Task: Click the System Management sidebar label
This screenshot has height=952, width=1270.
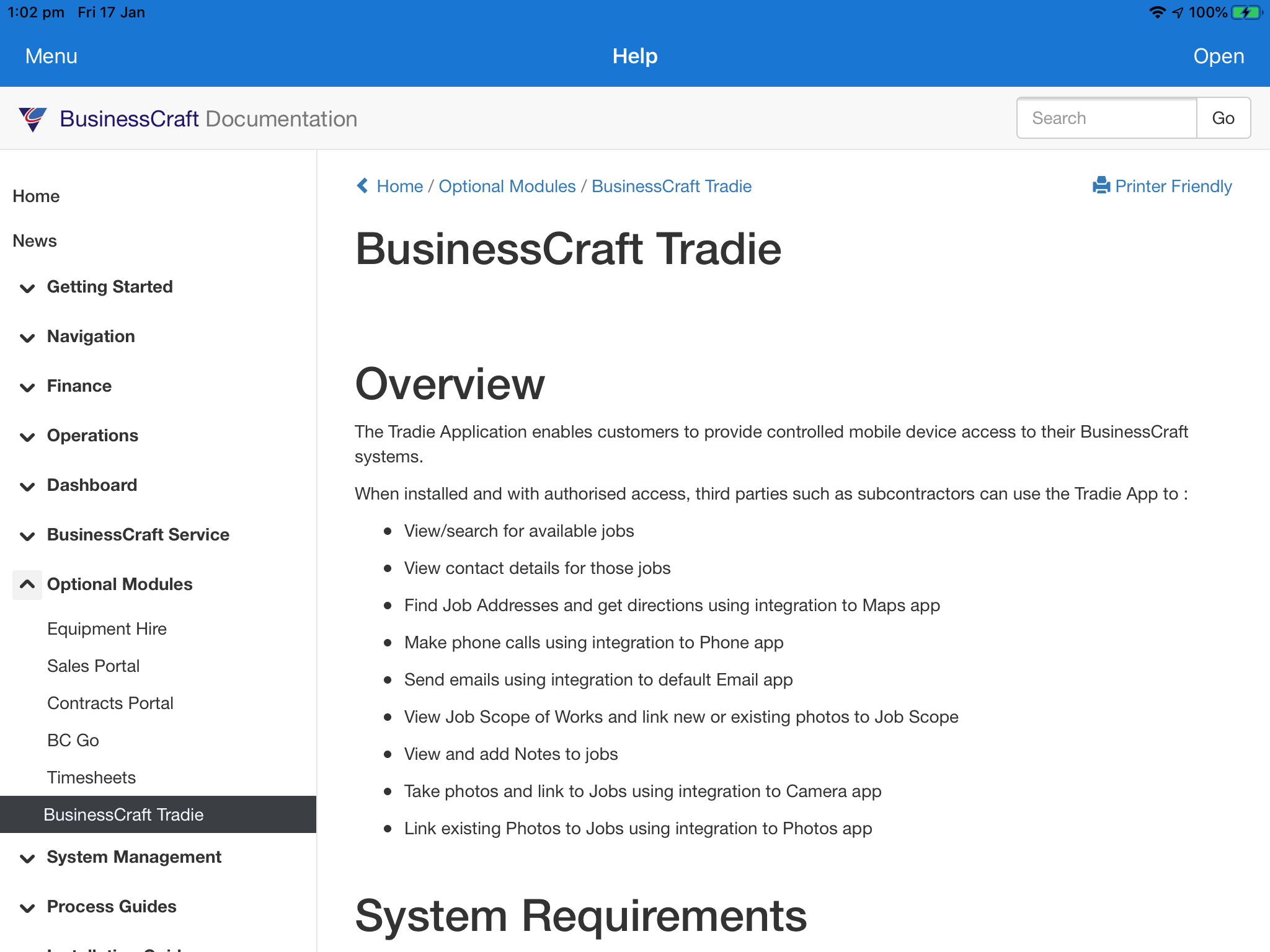Action: tap(134, 857)
